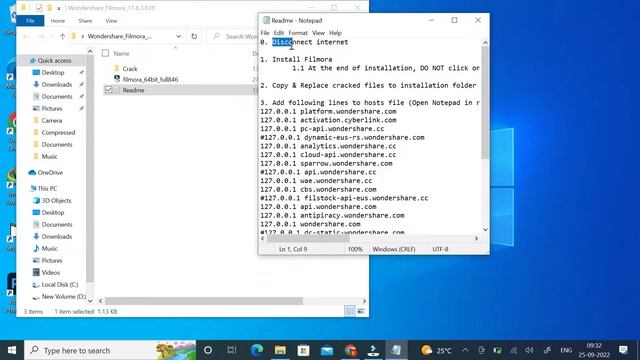640x360 pixels.
Task: Open Notepad's Help menu
Action: pos(335,33)
